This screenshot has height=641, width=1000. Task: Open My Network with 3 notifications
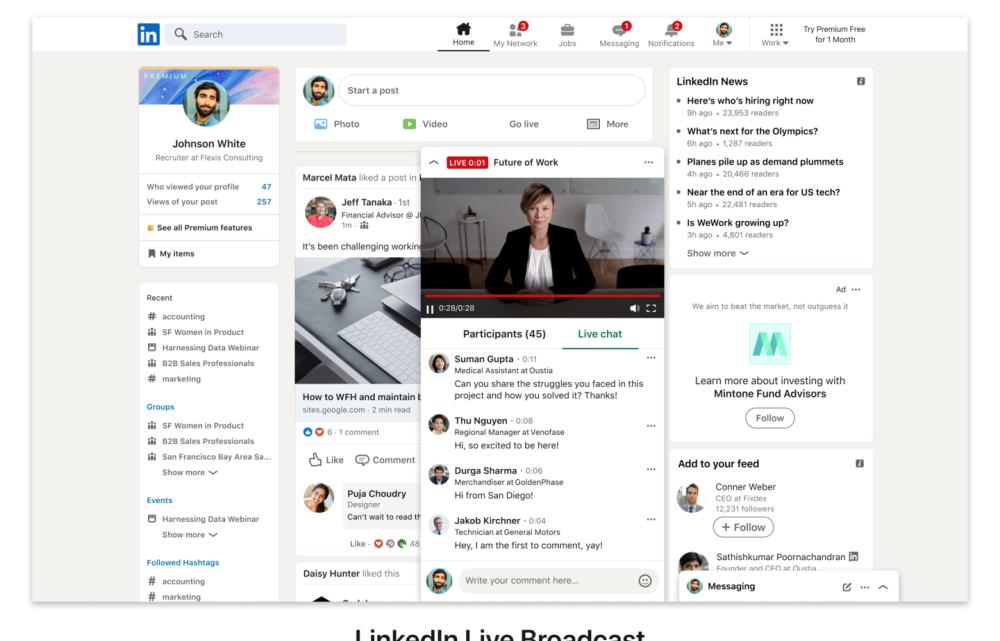515,34
